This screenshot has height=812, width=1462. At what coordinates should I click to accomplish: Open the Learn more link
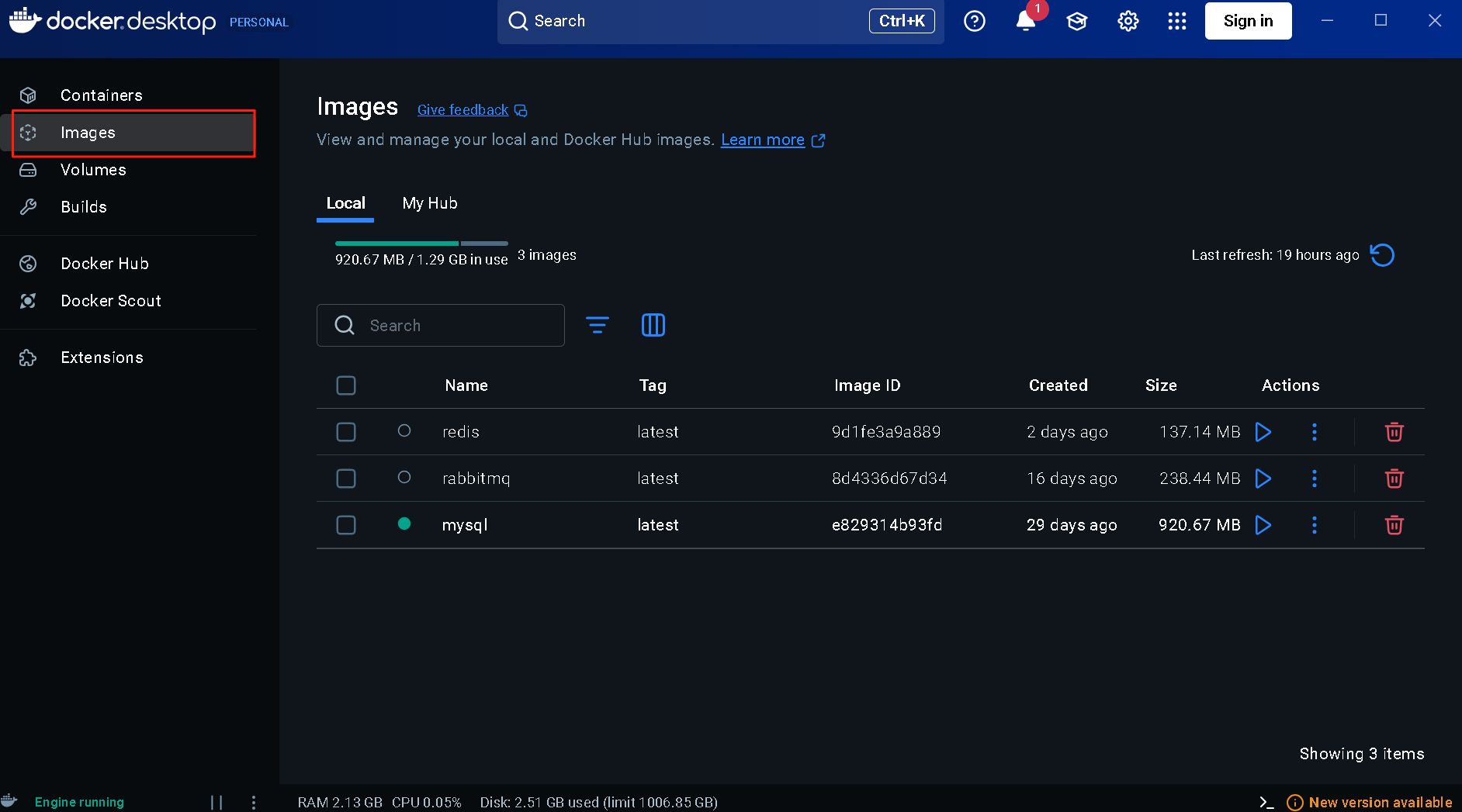pyautogui.click(x=773, y=140)
